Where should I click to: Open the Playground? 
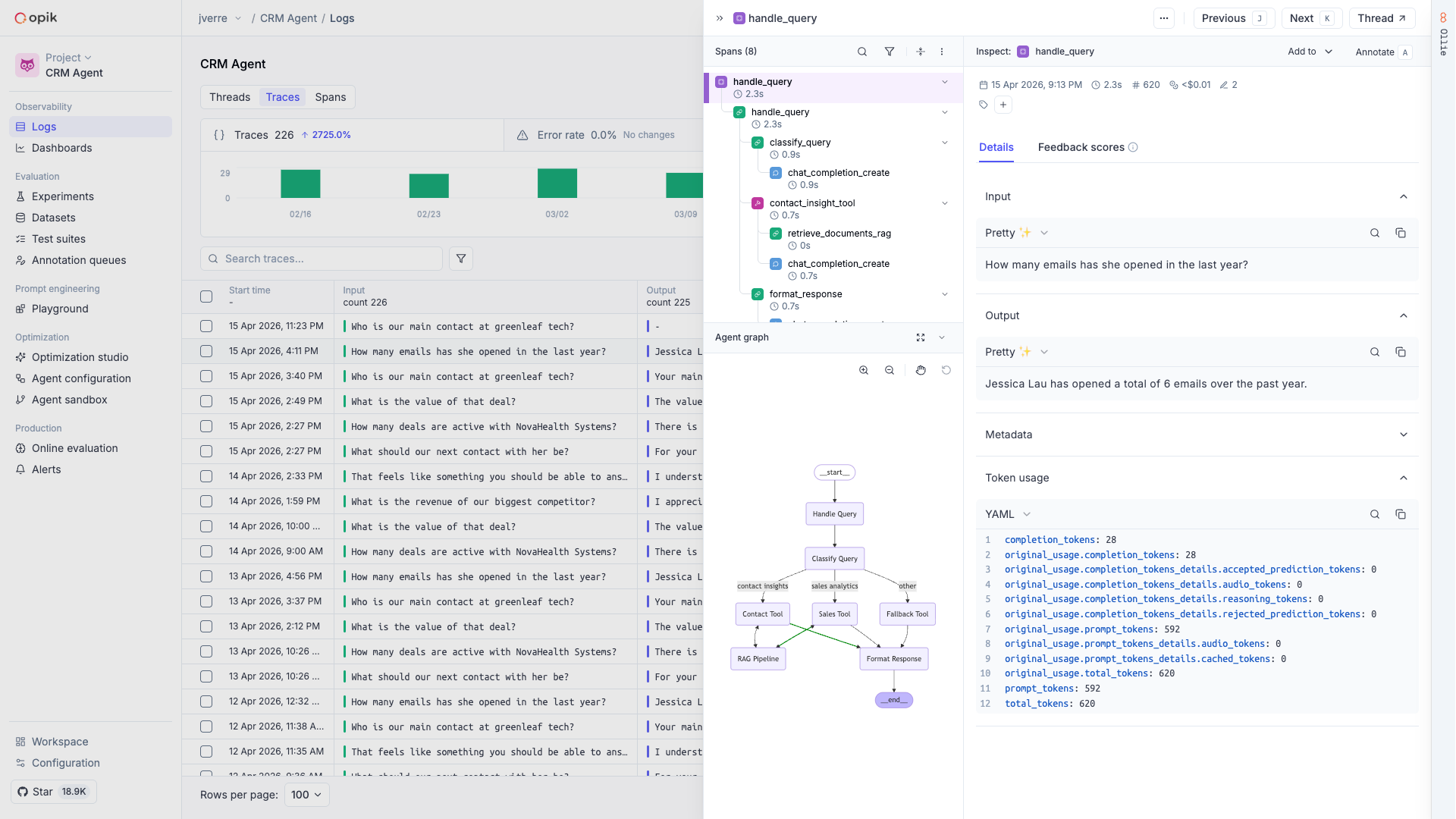pyautogui.click(x=61, y=309)
